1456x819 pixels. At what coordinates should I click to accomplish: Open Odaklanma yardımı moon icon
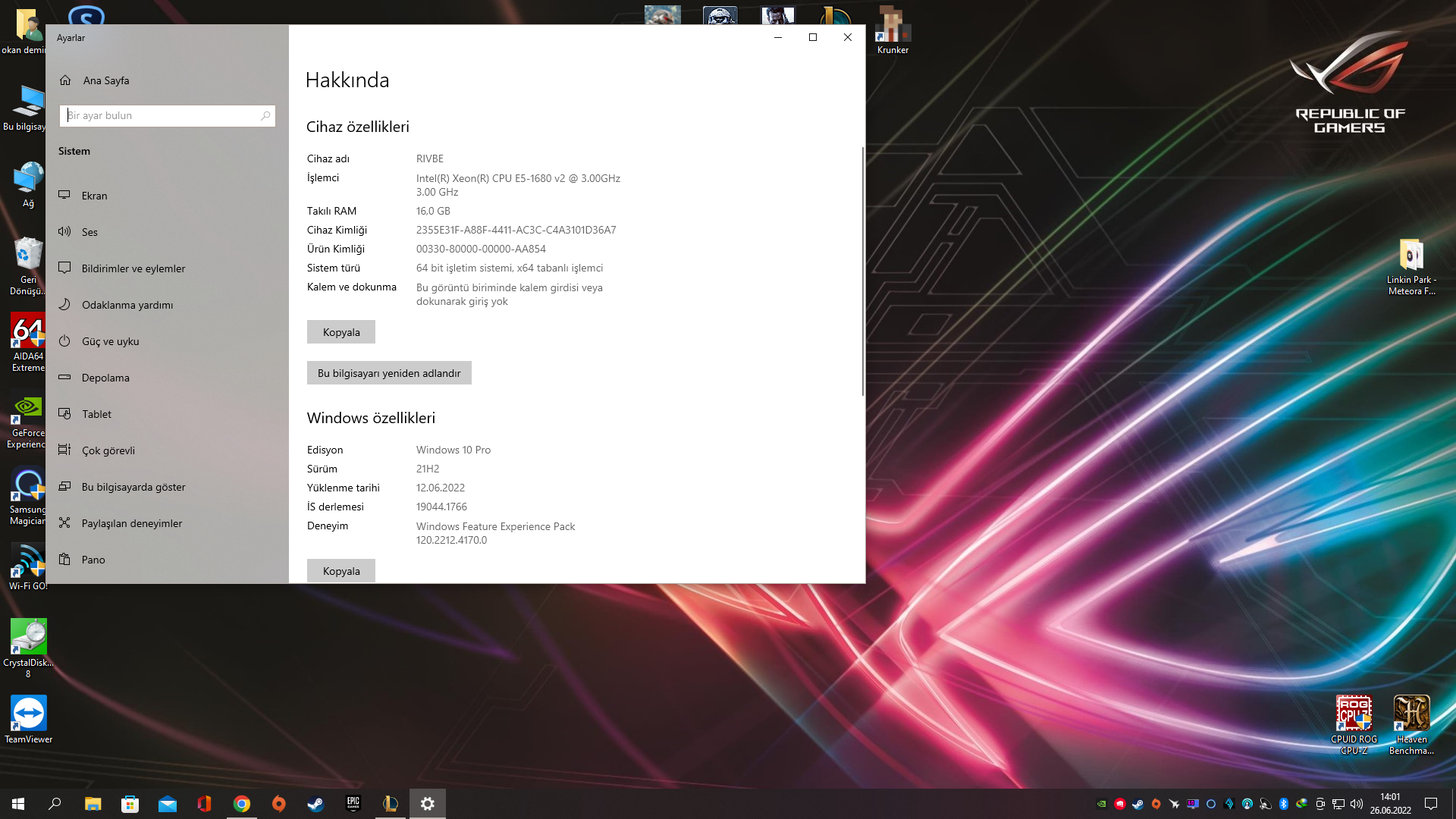65,304
